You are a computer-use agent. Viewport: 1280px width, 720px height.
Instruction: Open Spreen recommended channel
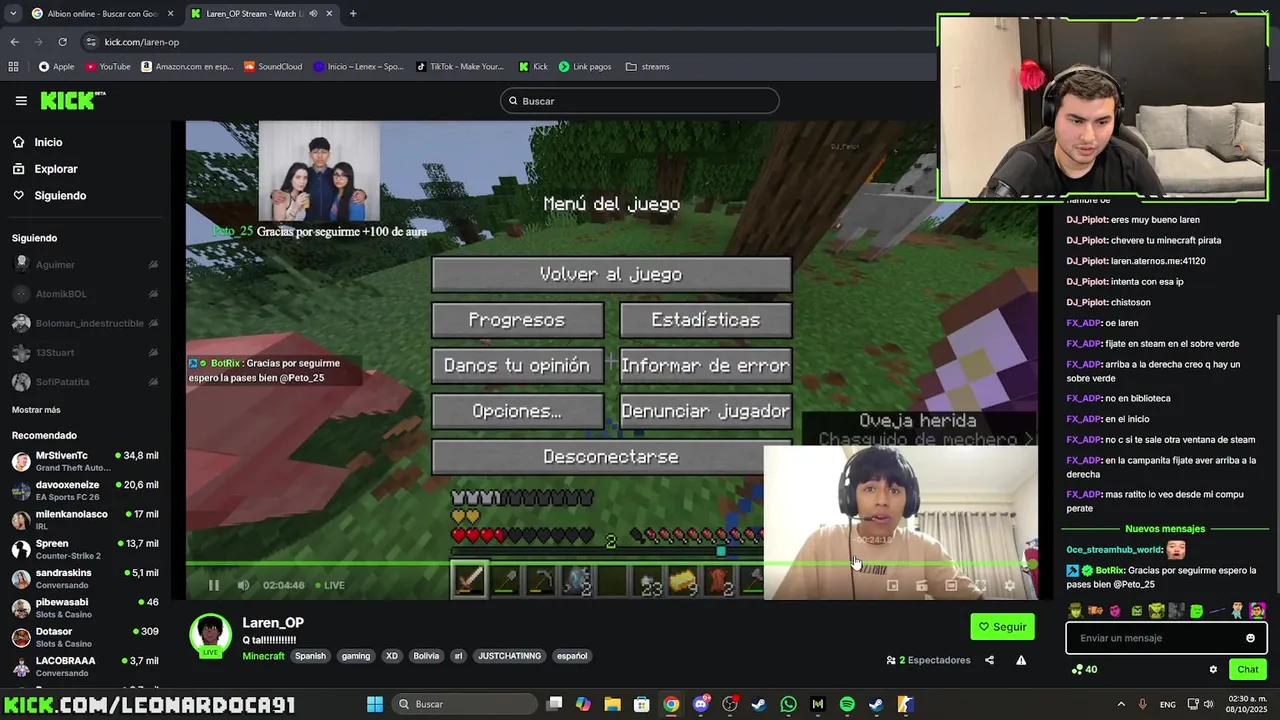pyautogui.click(x=85, y=549)
